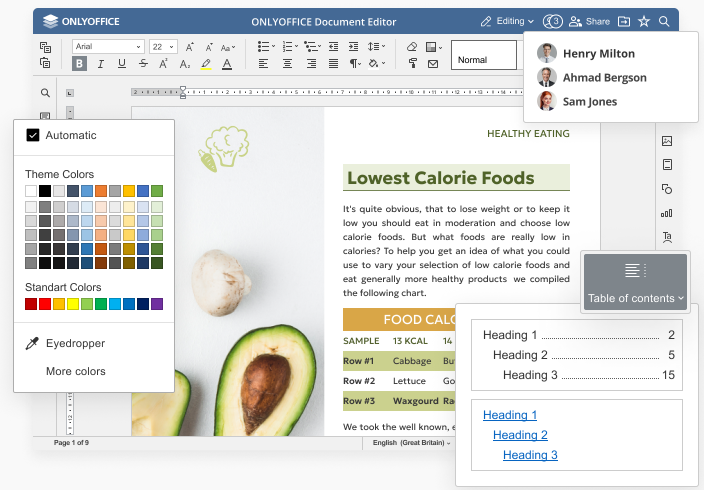Viewport: 704px width, 490px height.
Task: Click the Italic formatting icon
Action: click(x=101, y=63)
